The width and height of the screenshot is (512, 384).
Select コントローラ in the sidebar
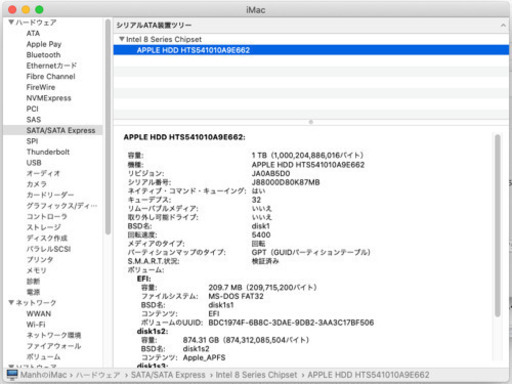pos(47,216)
